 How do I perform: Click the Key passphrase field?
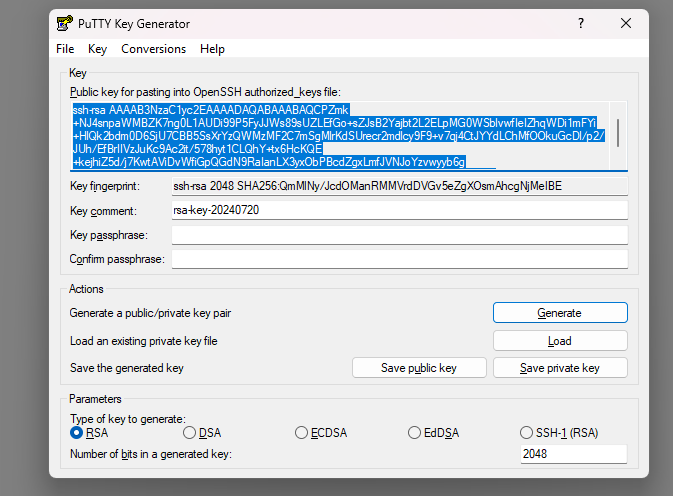point(400,235)
